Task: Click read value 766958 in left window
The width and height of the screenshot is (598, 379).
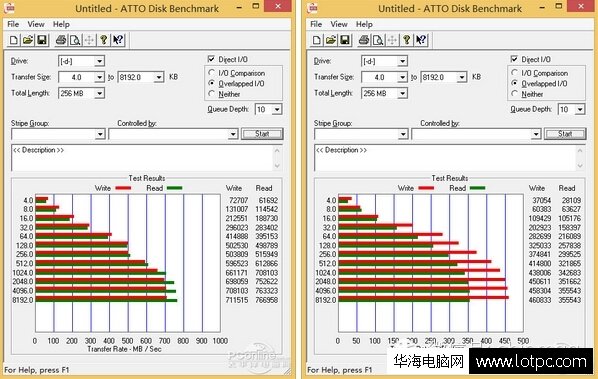Action: tap(267, 300)
